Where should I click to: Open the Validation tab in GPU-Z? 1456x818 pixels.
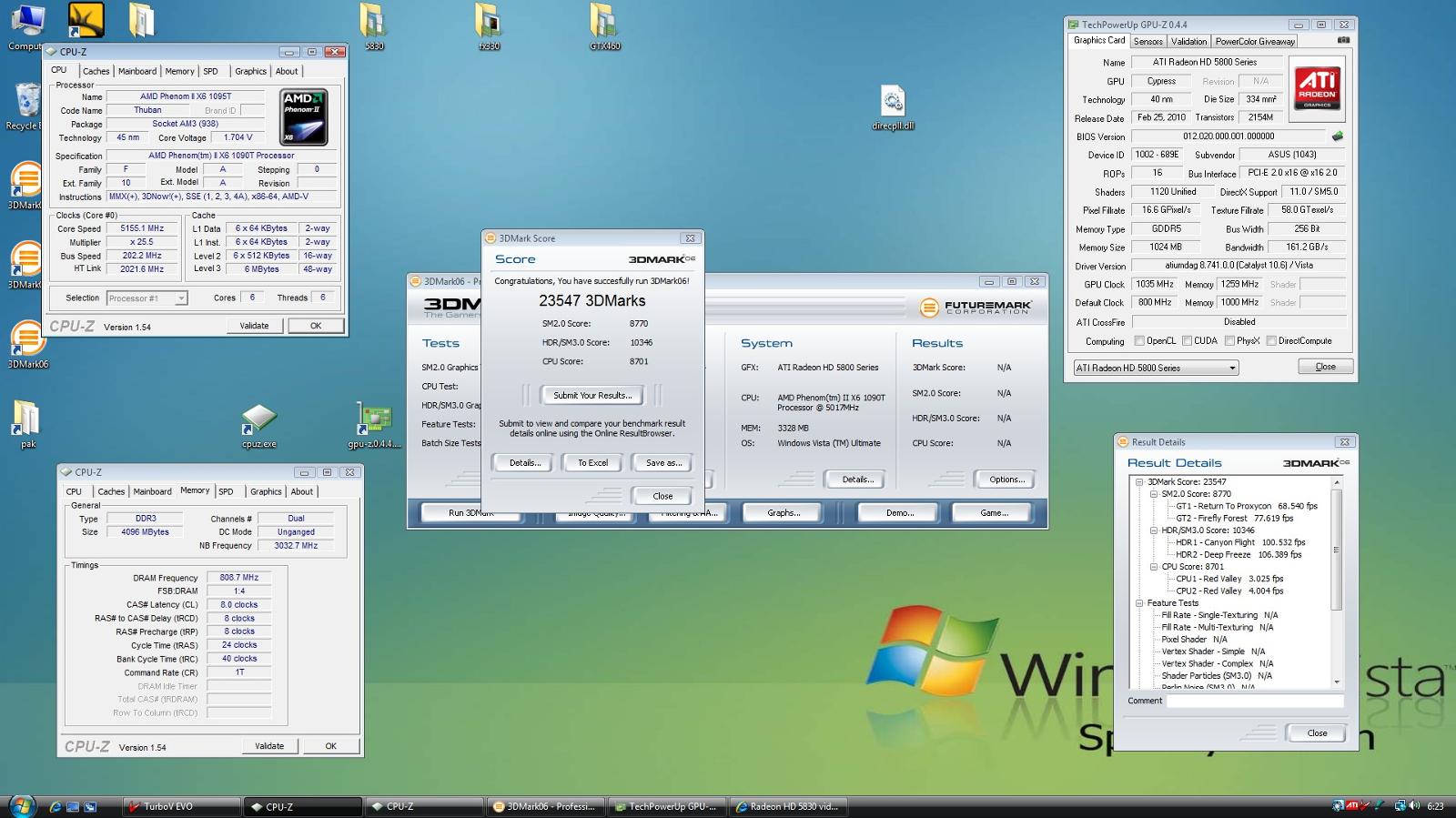1188,42
